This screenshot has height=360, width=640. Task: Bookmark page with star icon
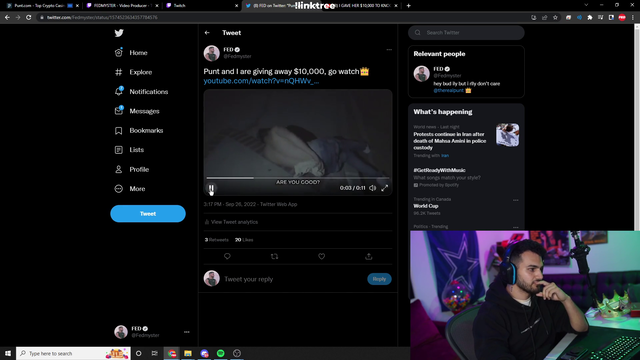click(555, 18)
